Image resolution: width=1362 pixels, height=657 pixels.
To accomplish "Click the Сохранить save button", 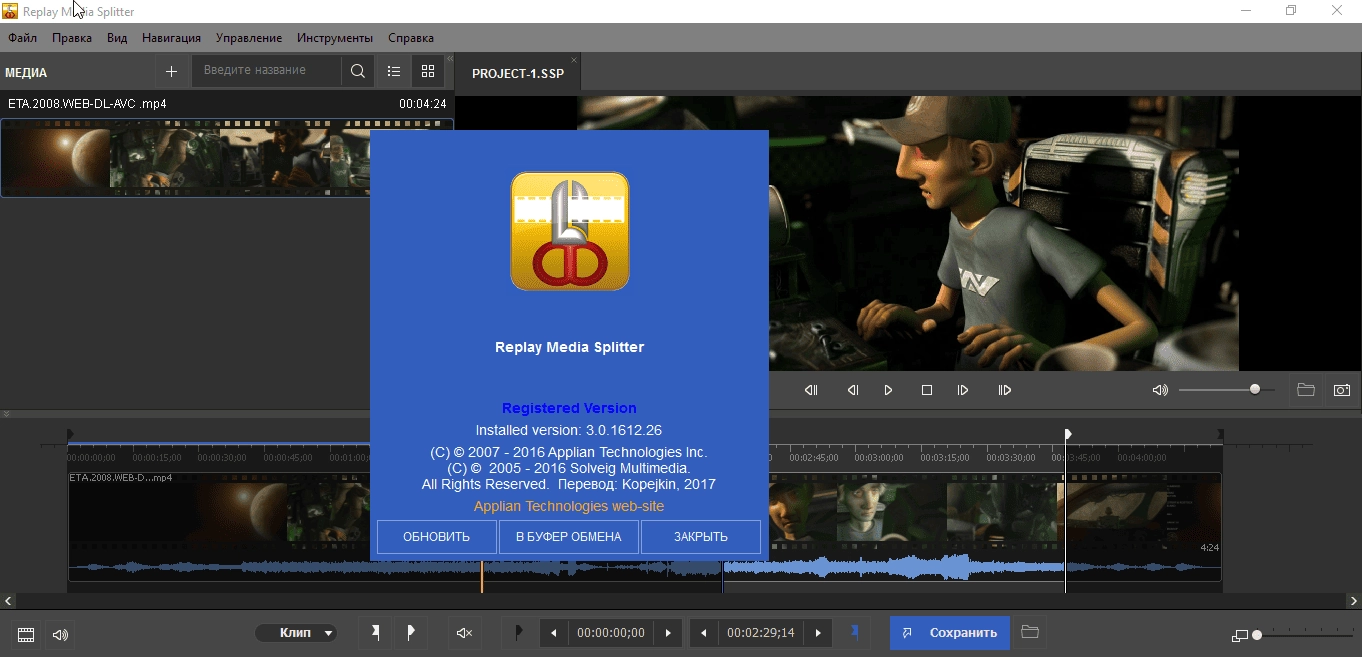I will coord(950,633).
